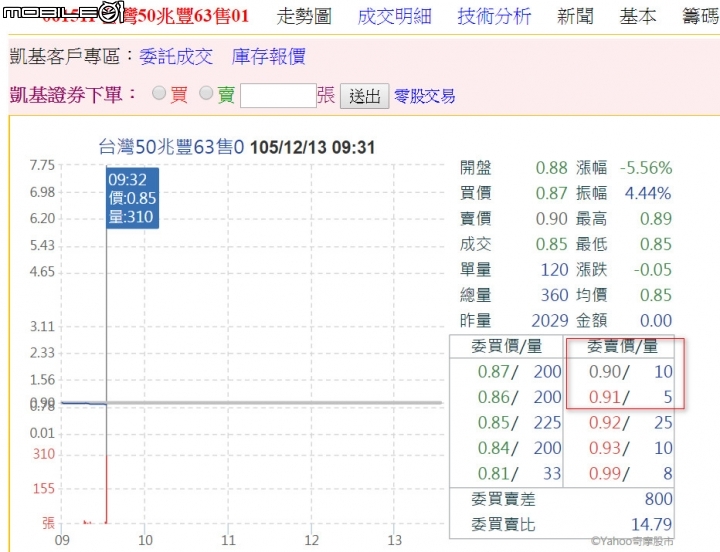720x552 pixels.
Task: Click bid row 0.81/ 33
Action: point(519,473)
